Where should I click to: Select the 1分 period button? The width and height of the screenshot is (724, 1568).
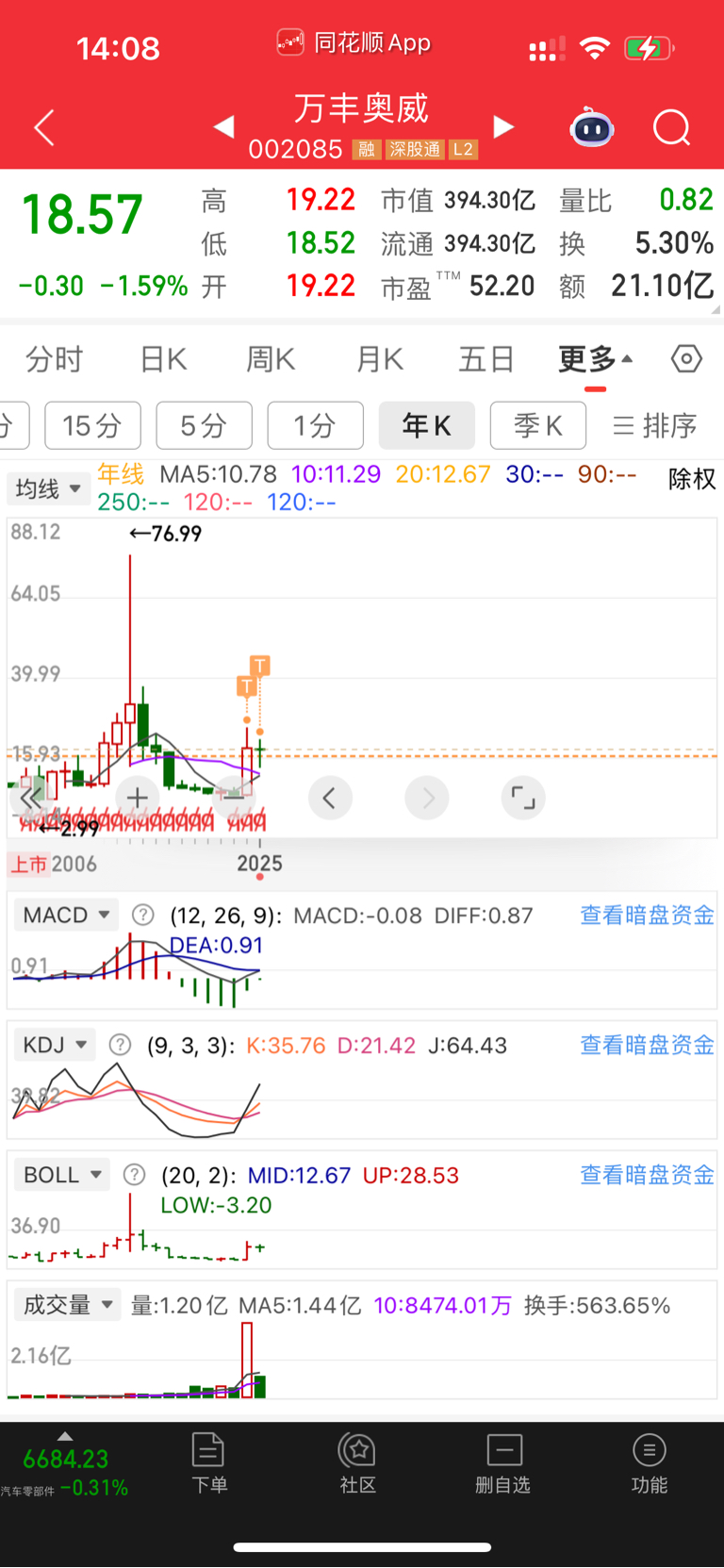315,425
